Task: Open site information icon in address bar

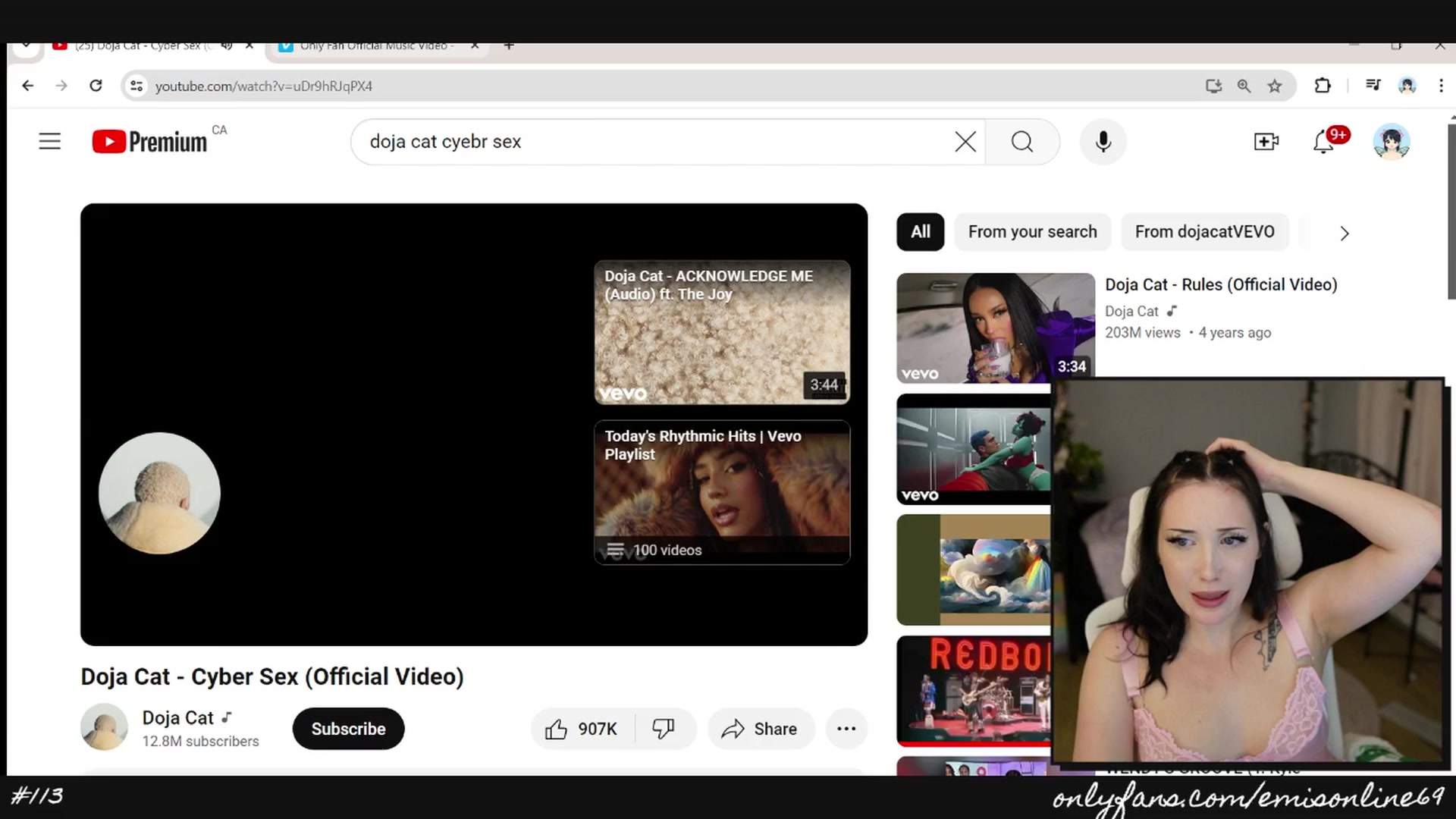Action: tap(136, 86)
